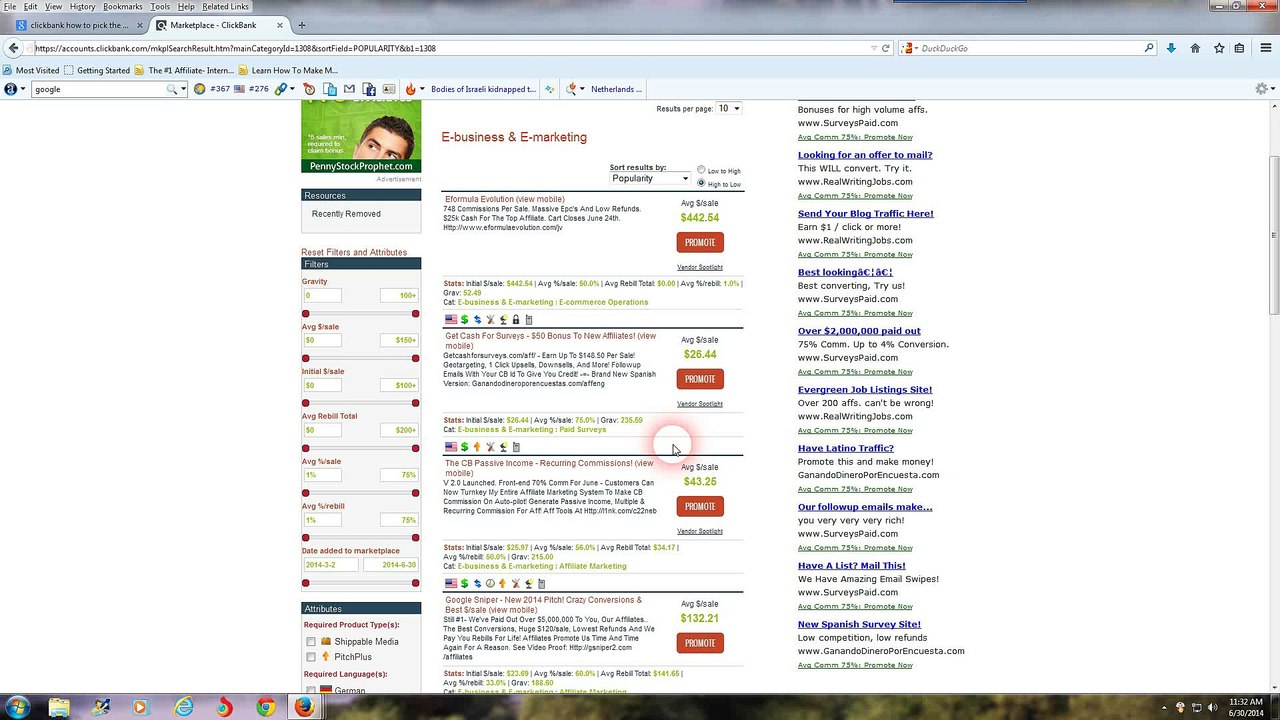
Task: Click the green dollar icon under Eformula Evolution
Action: (464, 320)
